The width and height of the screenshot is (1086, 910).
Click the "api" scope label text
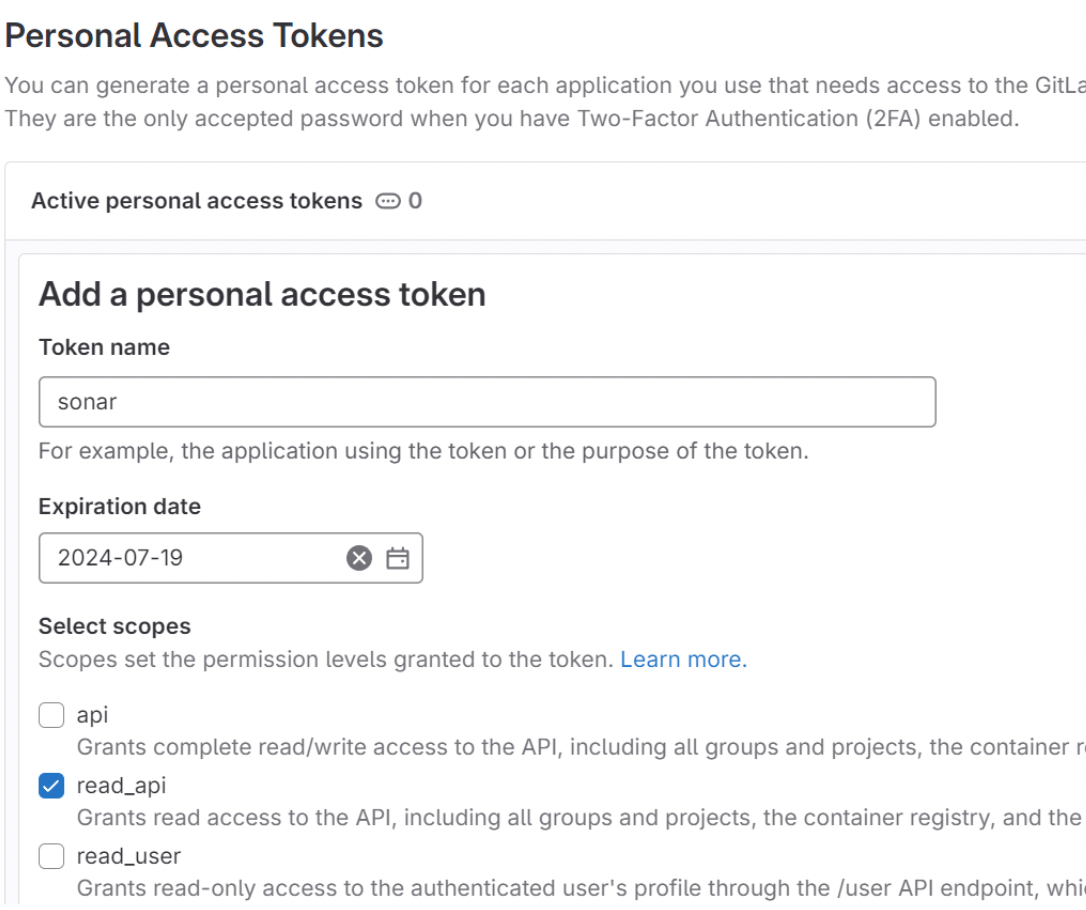92,715
